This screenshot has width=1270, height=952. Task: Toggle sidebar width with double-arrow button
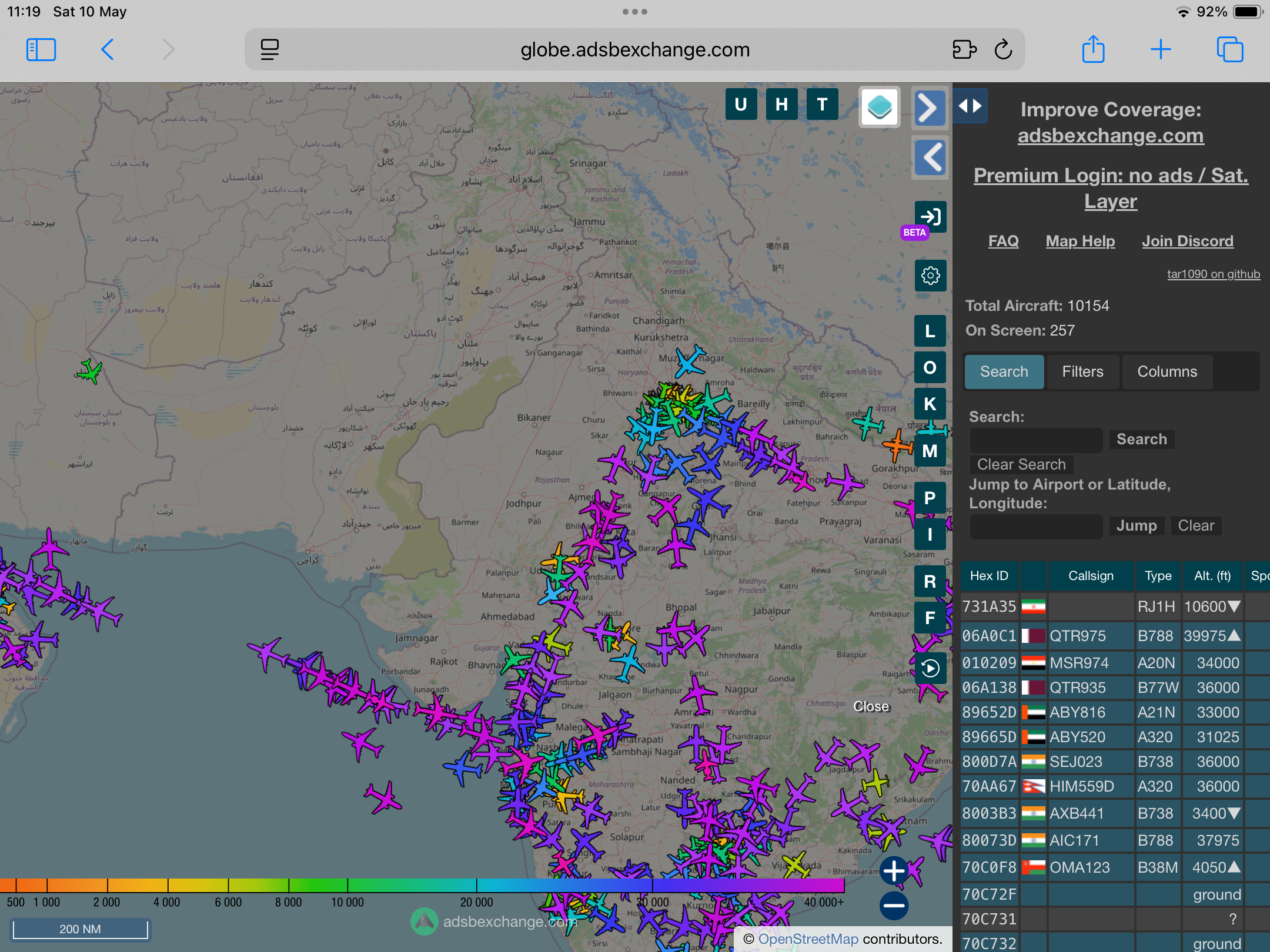coord(970,106)
